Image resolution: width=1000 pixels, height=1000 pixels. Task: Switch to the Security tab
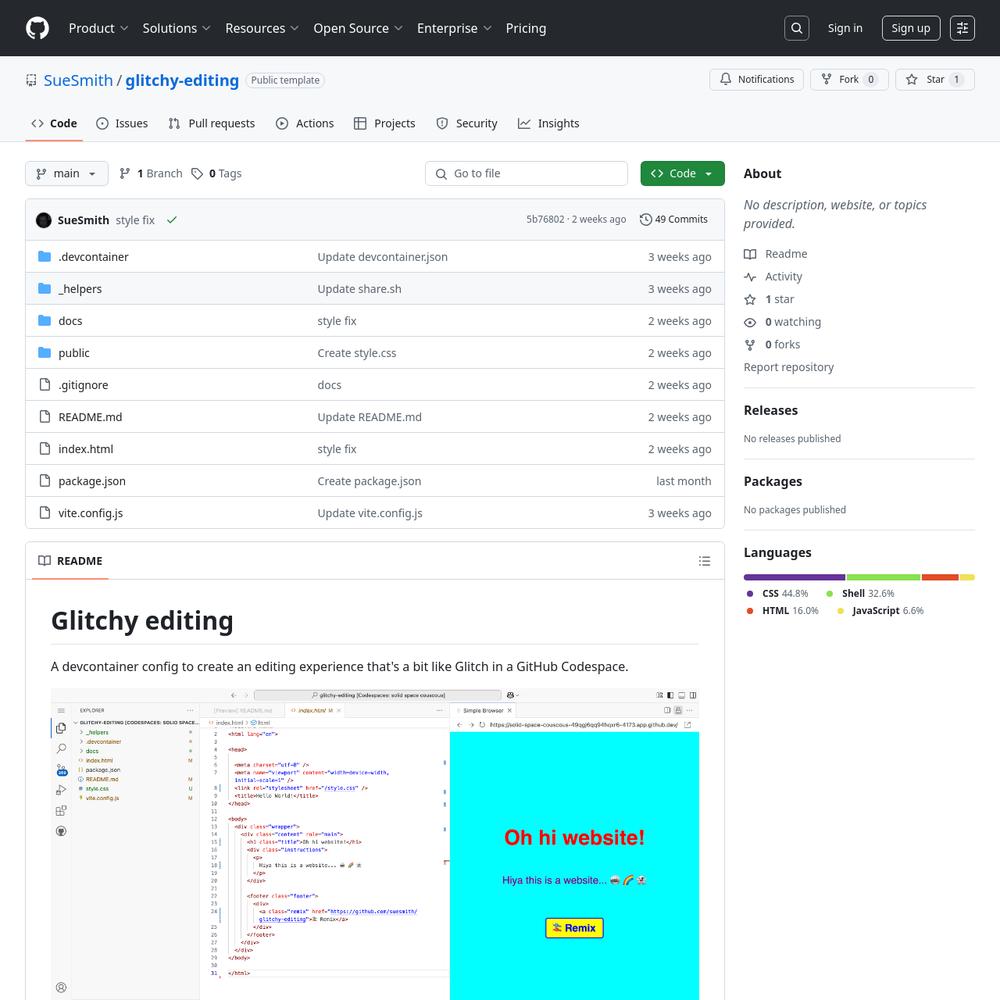(x=467, y=123)
